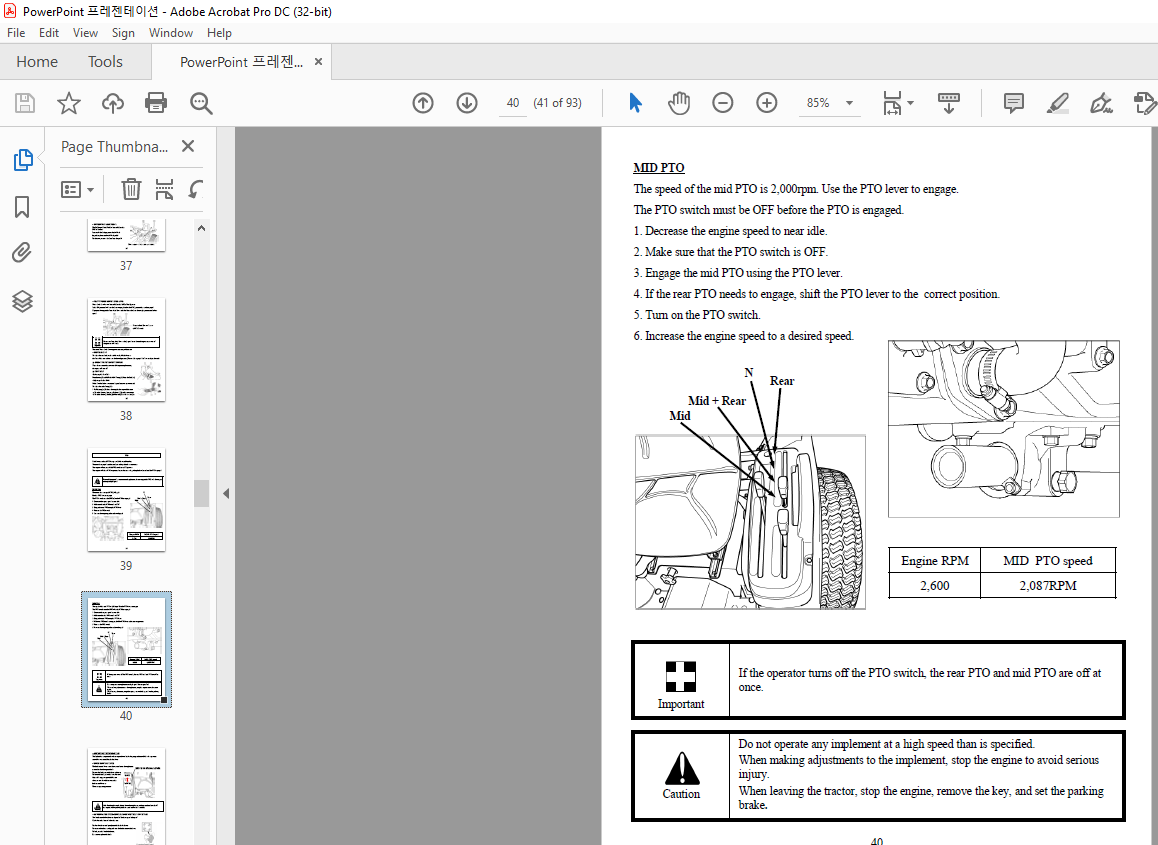Image resolution: width=1158 pixels, height=845 pixels.
Task: Open the Sign document tool
Action: click(x=1101, y=103)
